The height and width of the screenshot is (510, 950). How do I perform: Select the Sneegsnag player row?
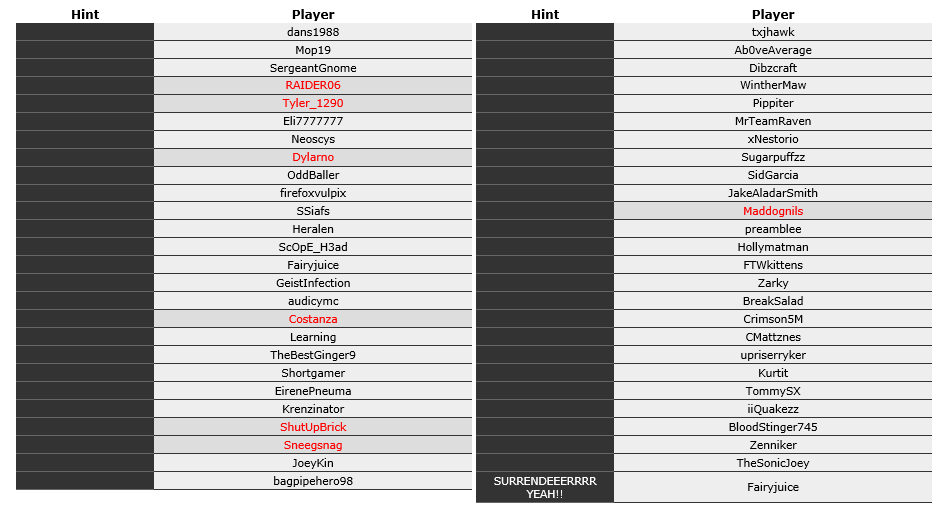click(313, 445)
